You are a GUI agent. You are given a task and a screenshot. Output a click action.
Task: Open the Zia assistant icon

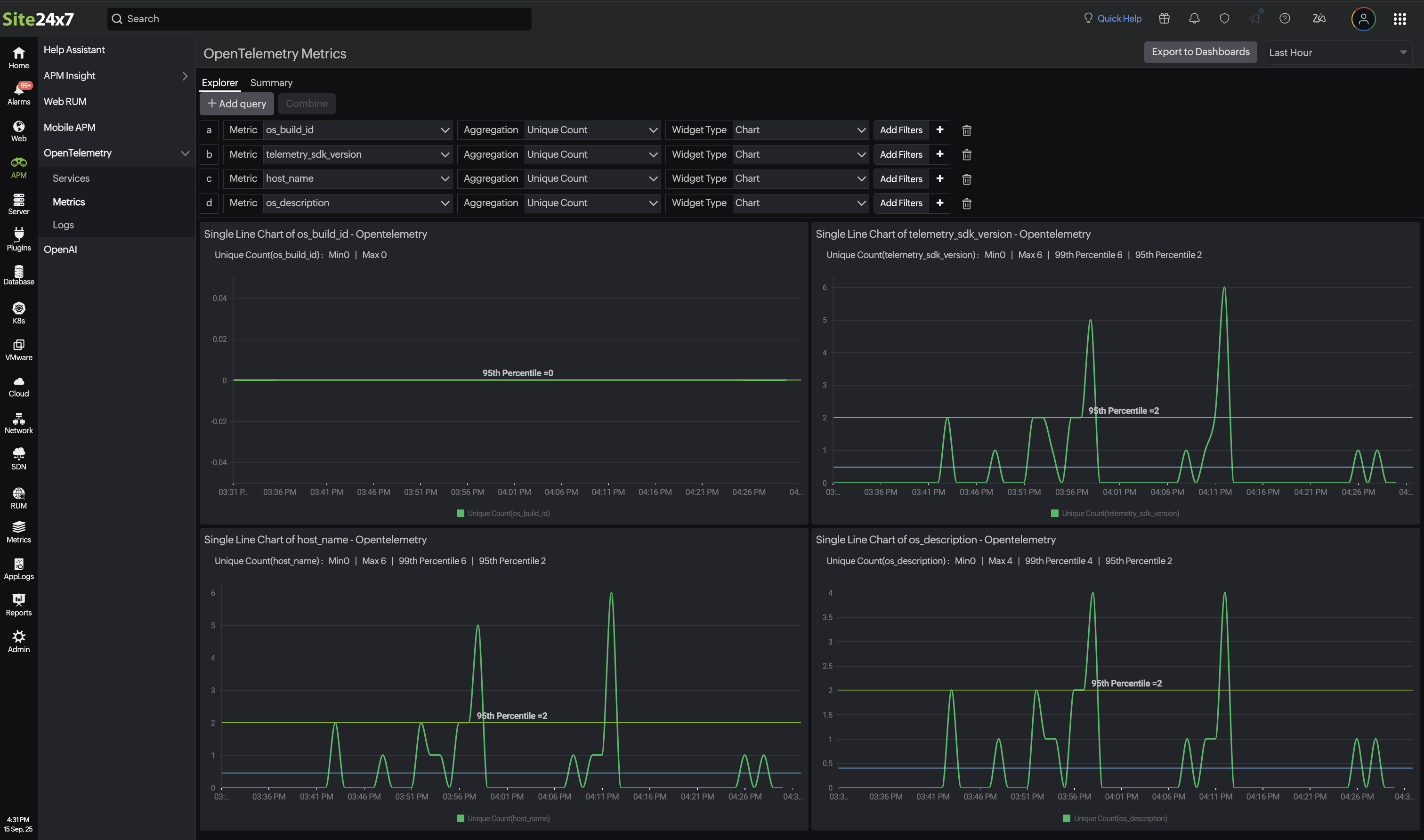pyautogui.click(x=1319, y=18)
